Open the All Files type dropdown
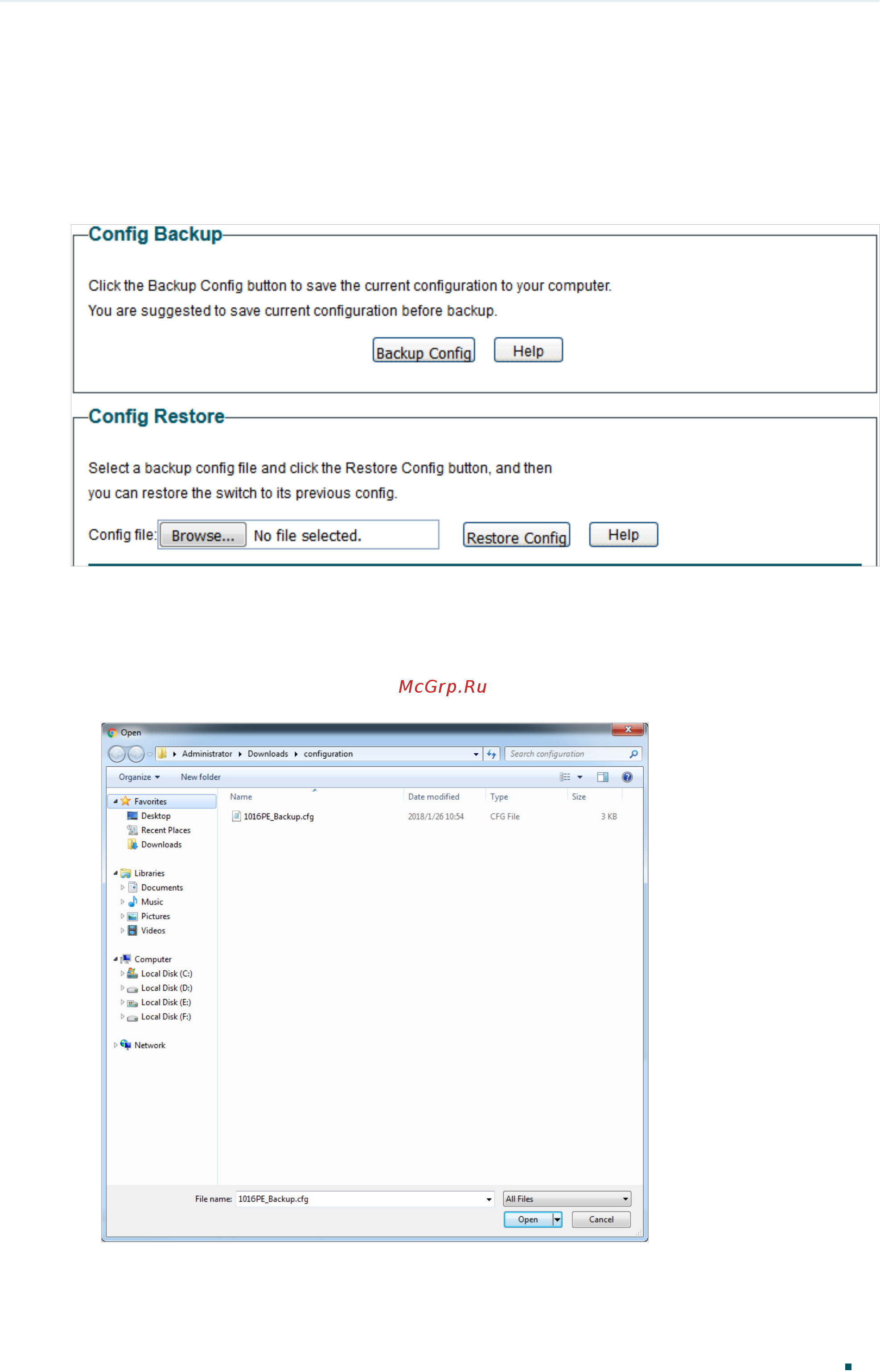 pyautogui.click(x=567, y=1198)
